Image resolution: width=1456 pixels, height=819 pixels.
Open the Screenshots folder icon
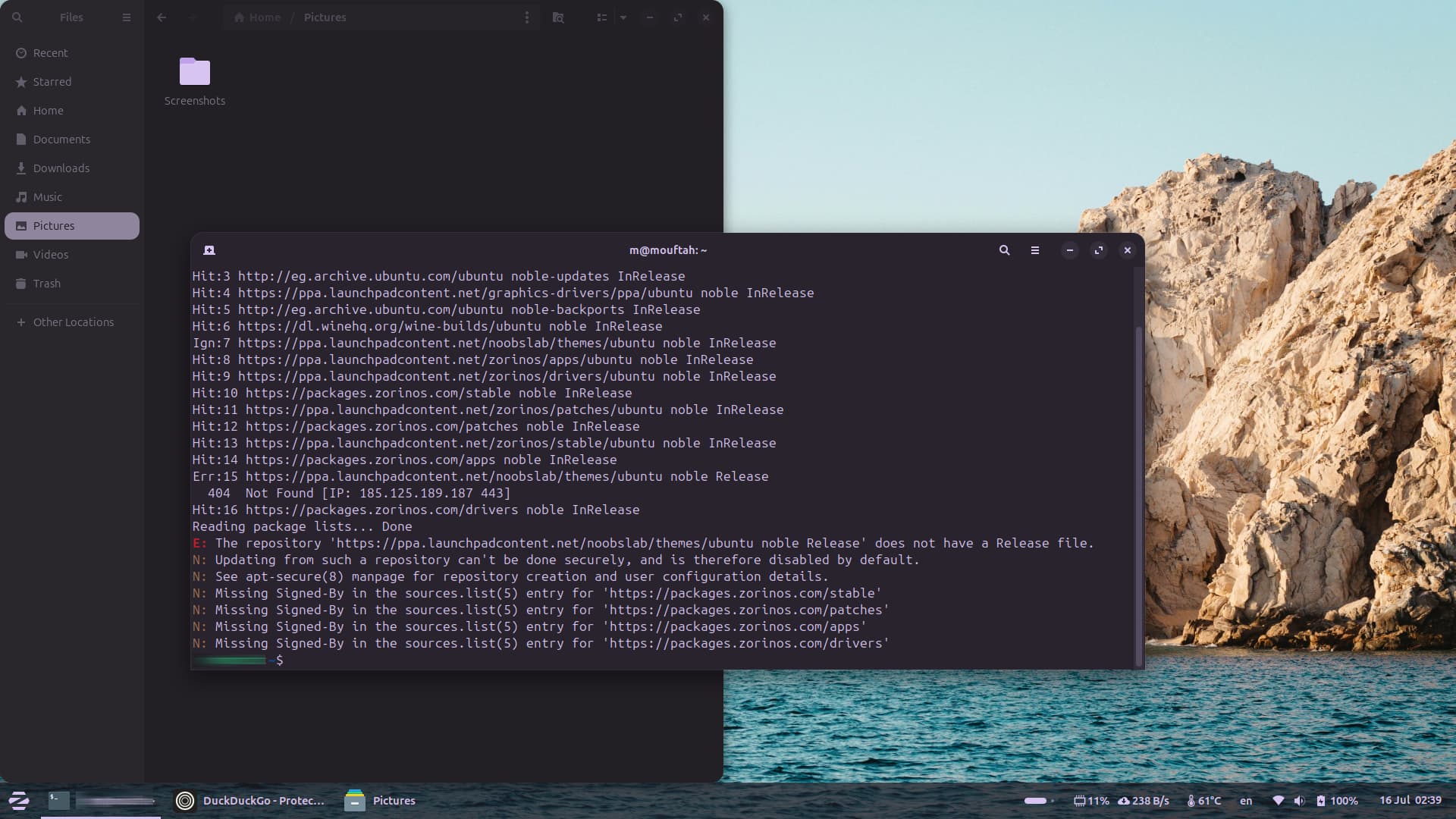(195, 71)
